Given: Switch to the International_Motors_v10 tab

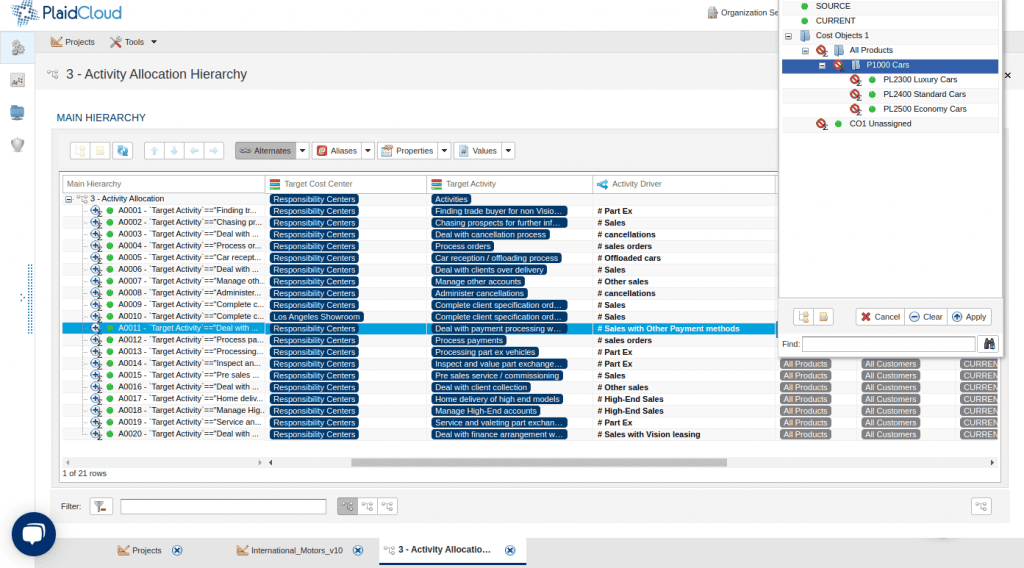Looking at the screenshot, I should pos(289,550).
